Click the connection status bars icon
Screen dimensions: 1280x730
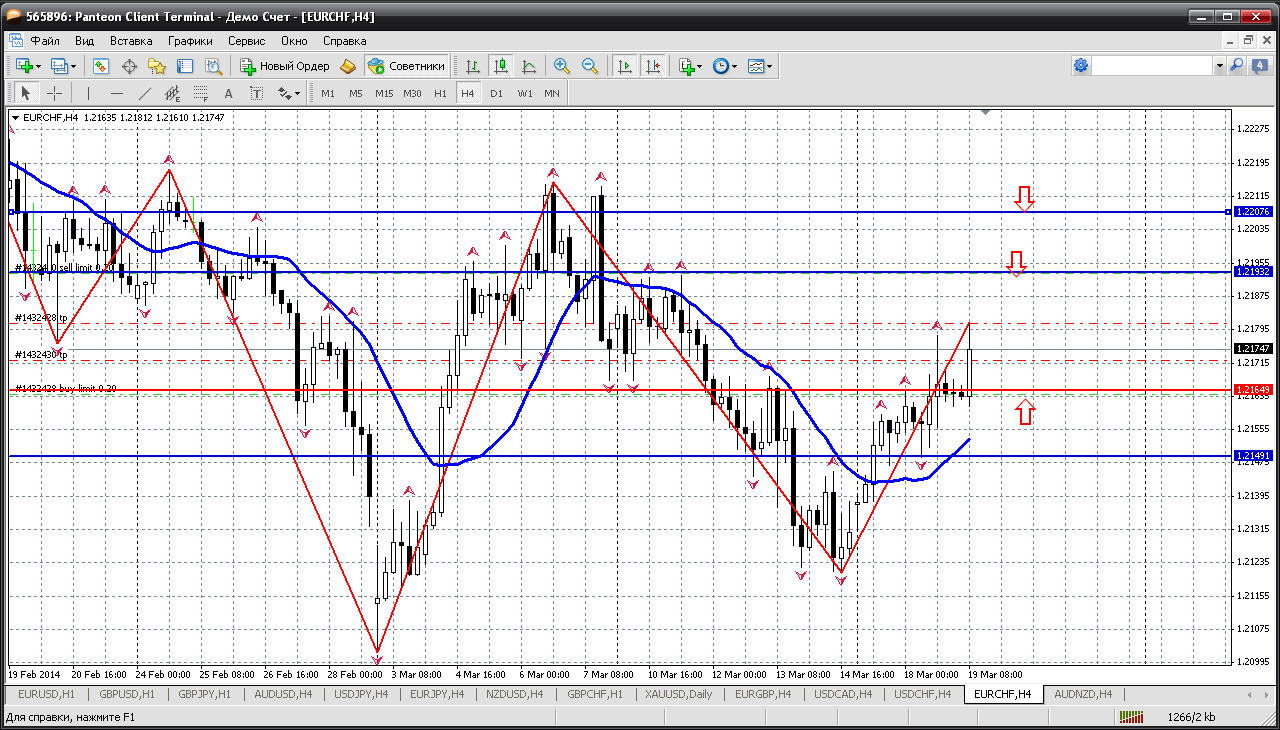tap(1132, 717)
